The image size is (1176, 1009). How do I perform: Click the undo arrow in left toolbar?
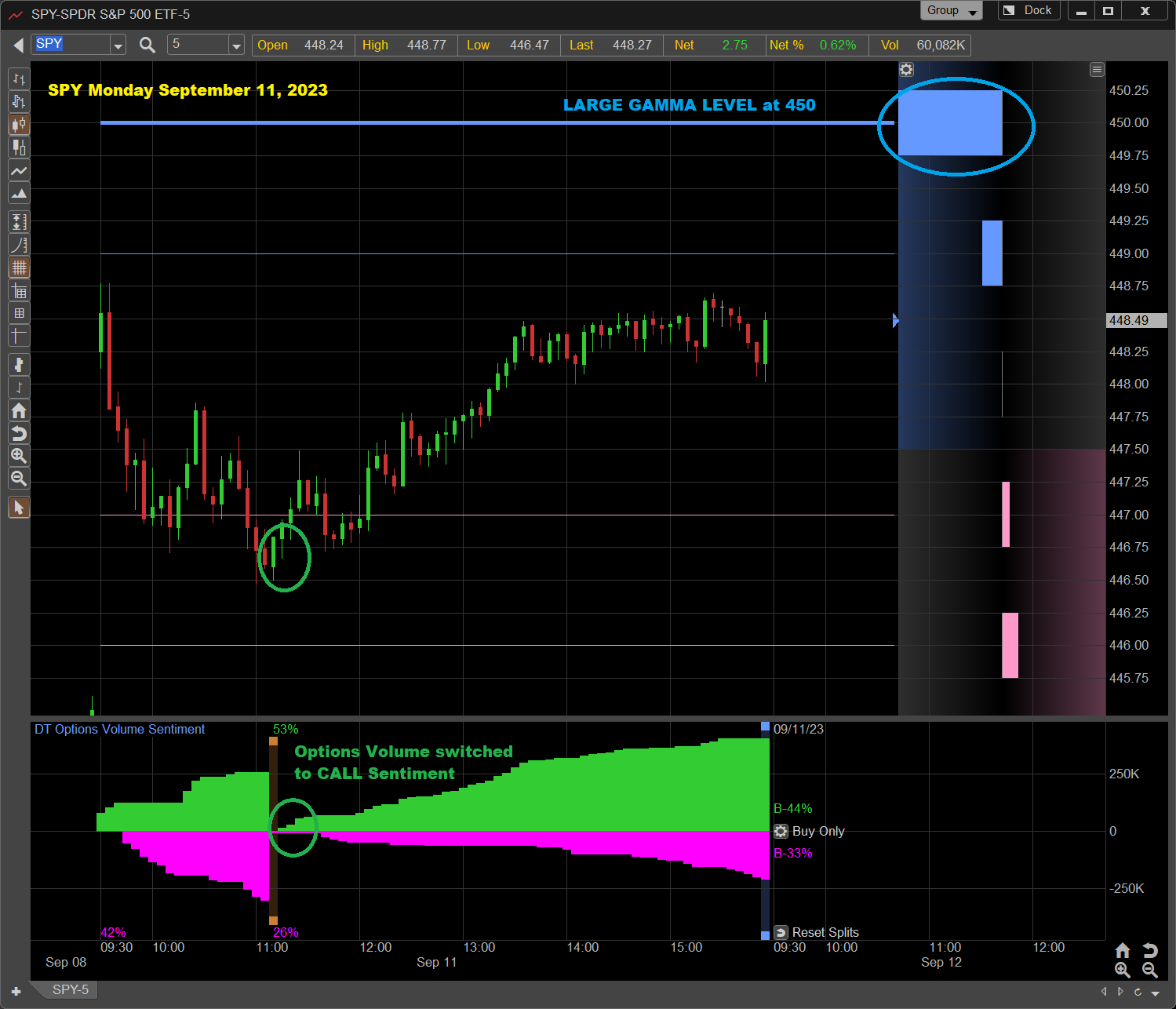pos(19,433)
